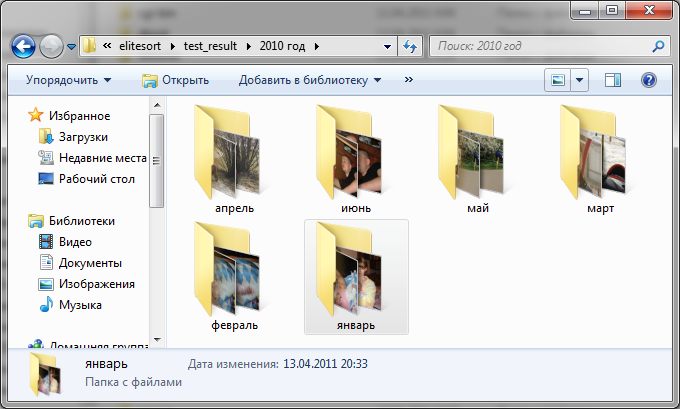Click the navigation pane vertical scrollbar
Viewport: 680px width, 409px height.
[156, 160]
